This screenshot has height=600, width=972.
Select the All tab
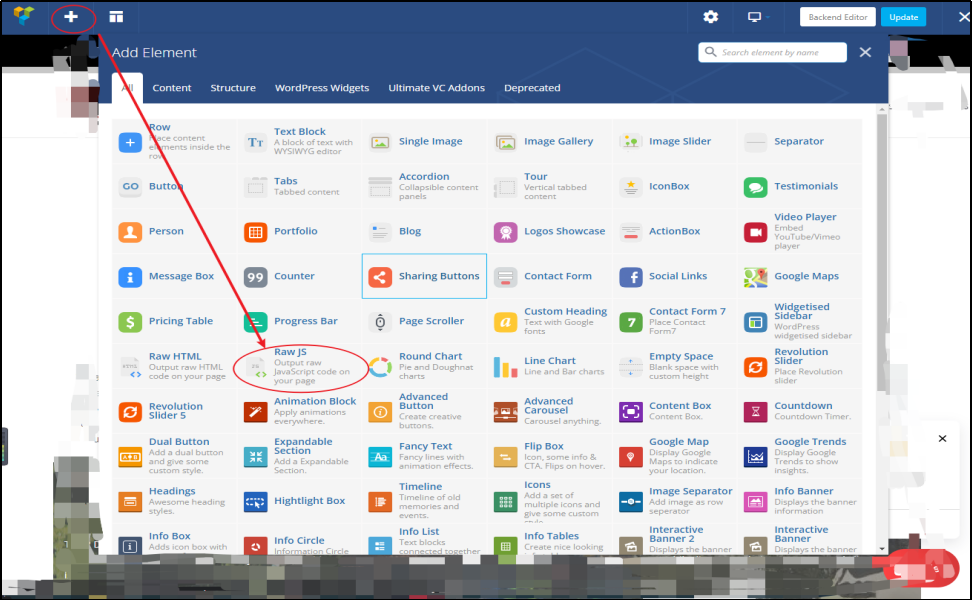(128, 88)
